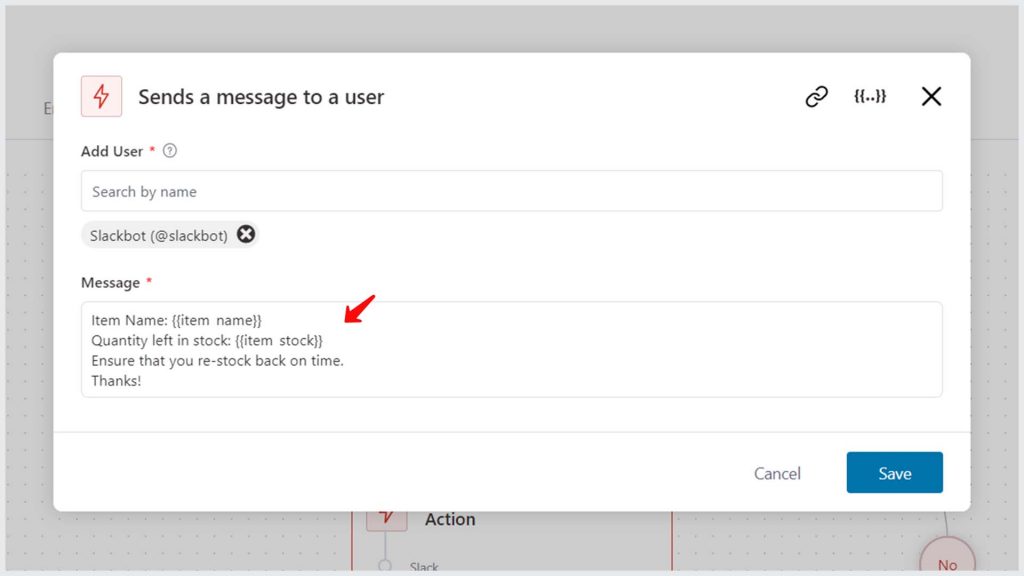The image size is (1024, 576).
Task: Click the Message field label
Action: coord(110,283)
